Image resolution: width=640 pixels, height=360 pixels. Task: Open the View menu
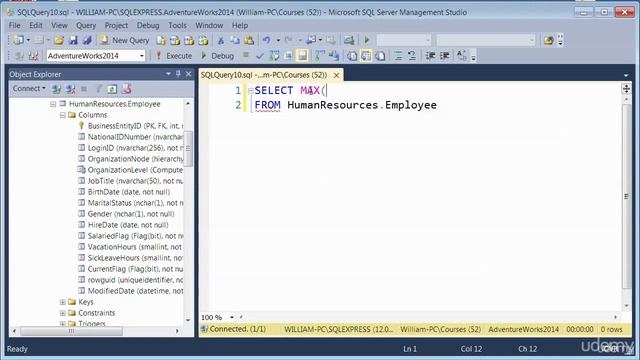pos(59,25)
